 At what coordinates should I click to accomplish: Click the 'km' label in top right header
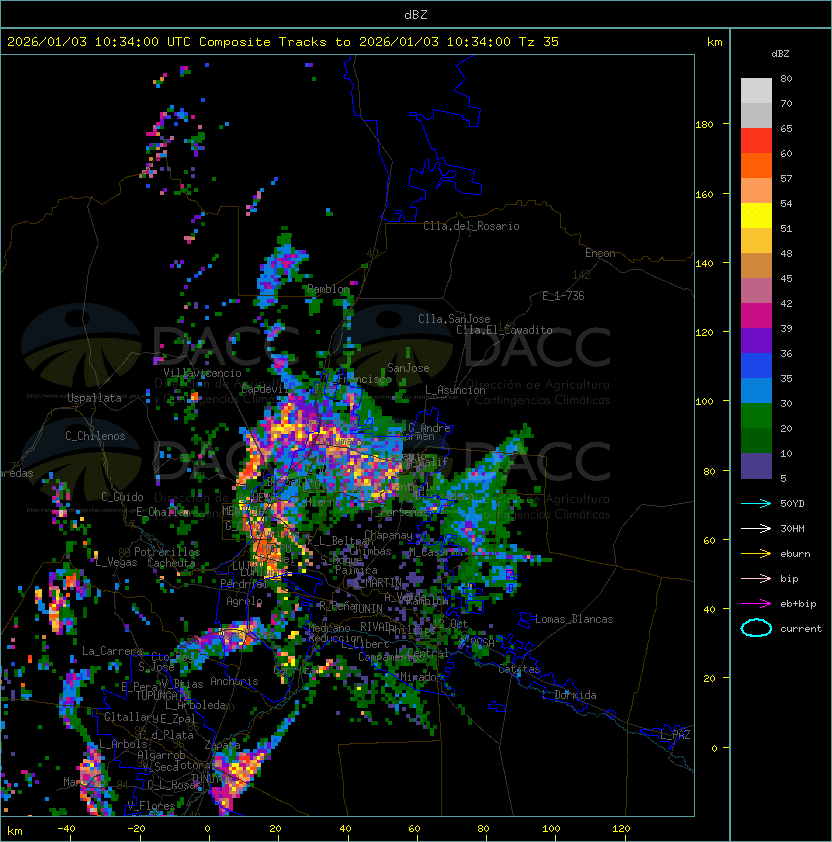[714, 42]
